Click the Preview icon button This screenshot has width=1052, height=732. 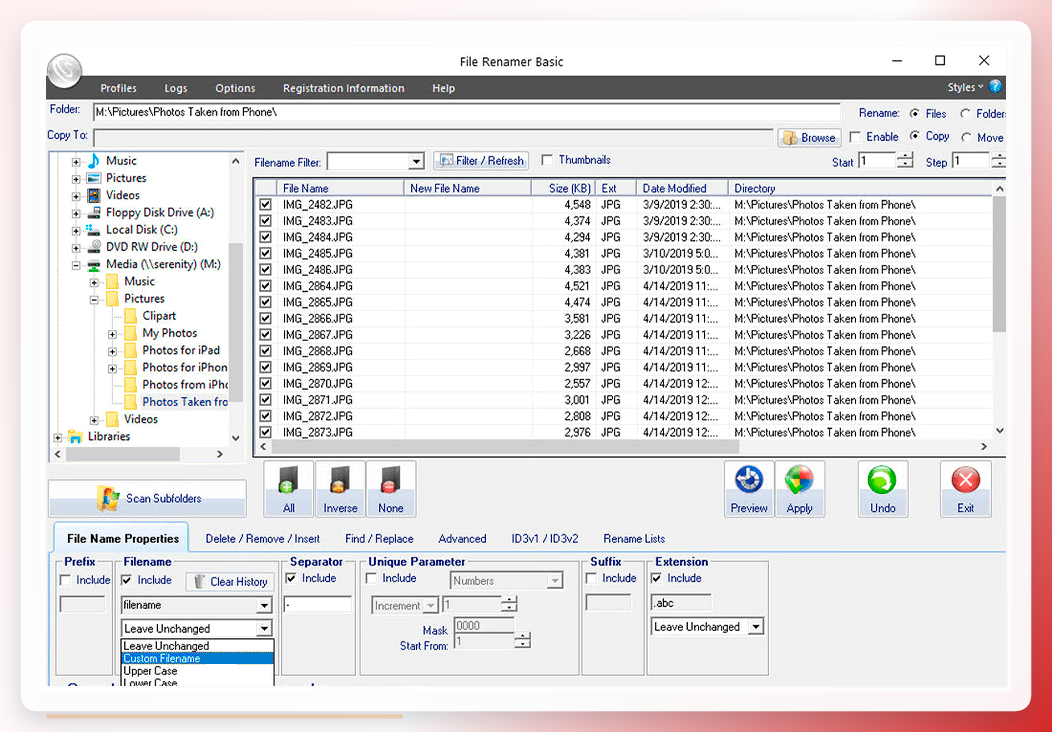(749, 488)
